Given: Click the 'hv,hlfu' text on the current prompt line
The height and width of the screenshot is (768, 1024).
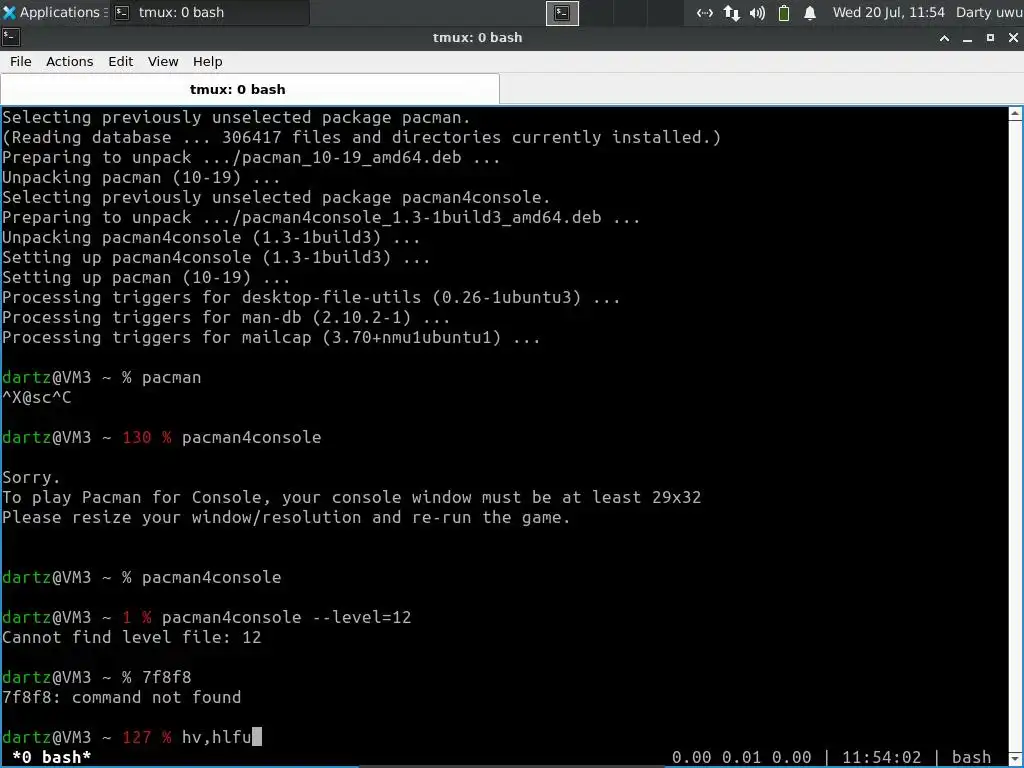Looking at the screenshot, I should tap(216, 737).
